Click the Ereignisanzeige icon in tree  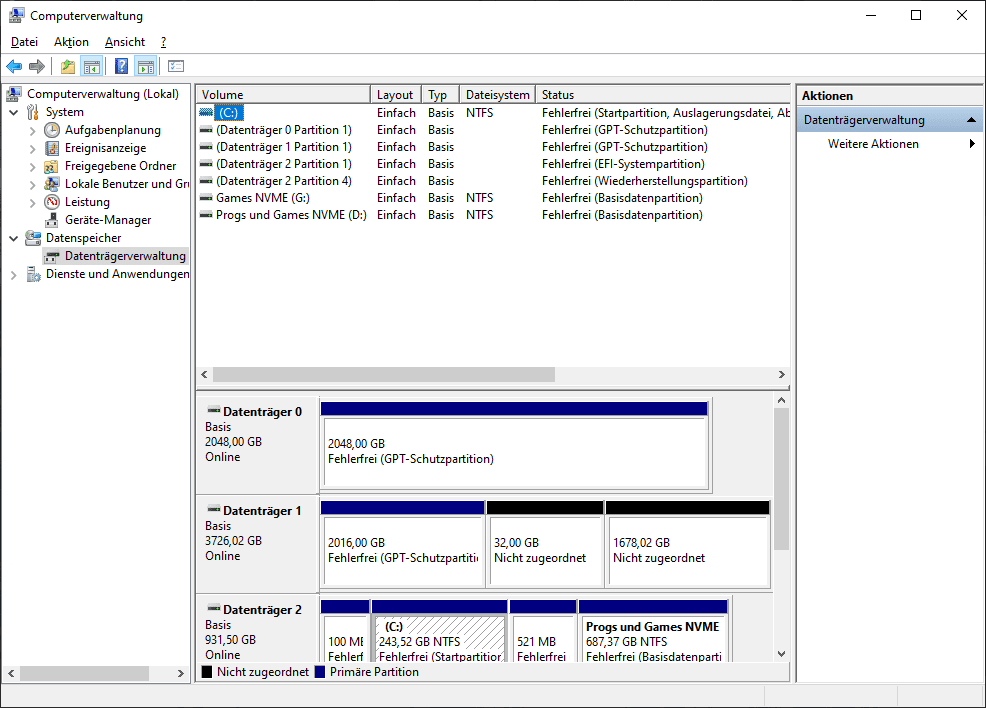click(x=52, y=148)
